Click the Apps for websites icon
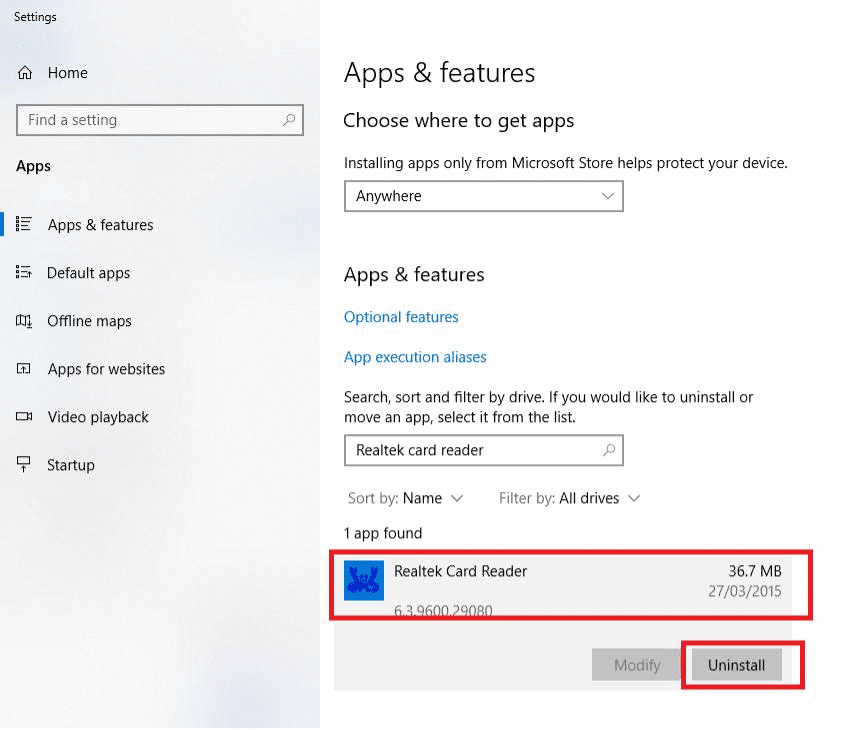 [24, 369]
